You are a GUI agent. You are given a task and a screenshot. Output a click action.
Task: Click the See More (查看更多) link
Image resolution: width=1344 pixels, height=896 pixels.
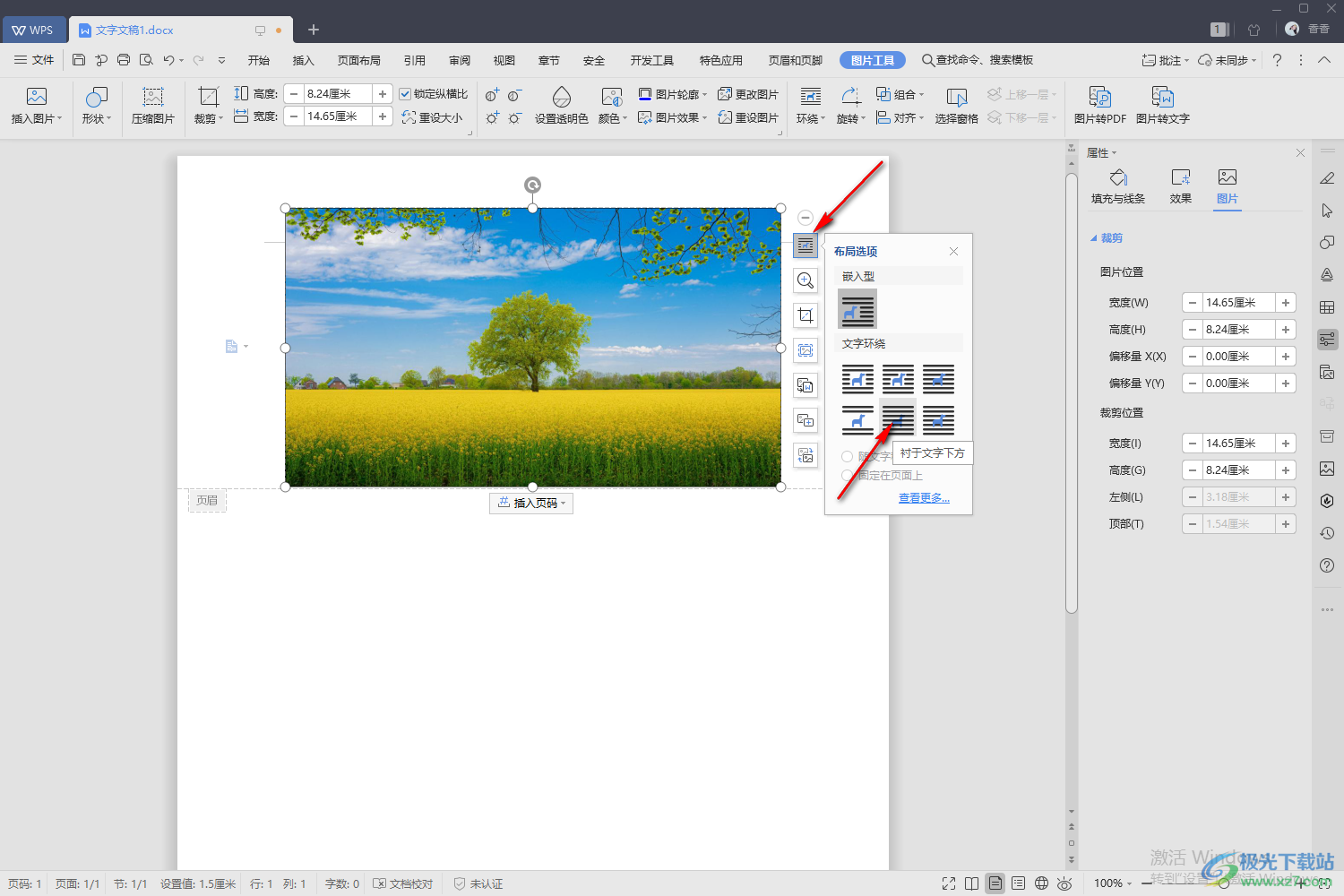point(924,497)
